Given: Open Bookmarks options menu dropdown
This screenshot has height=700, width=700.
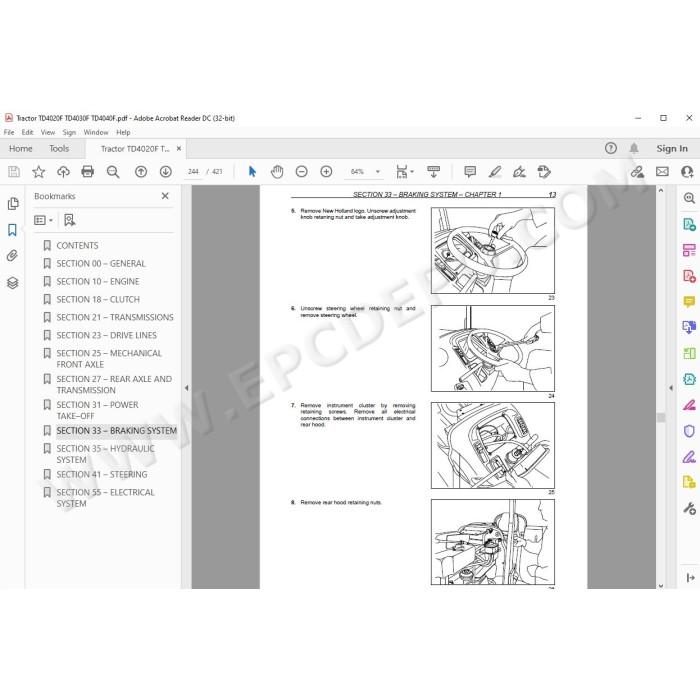Looking at the screenshot, I should coord(44,220).
